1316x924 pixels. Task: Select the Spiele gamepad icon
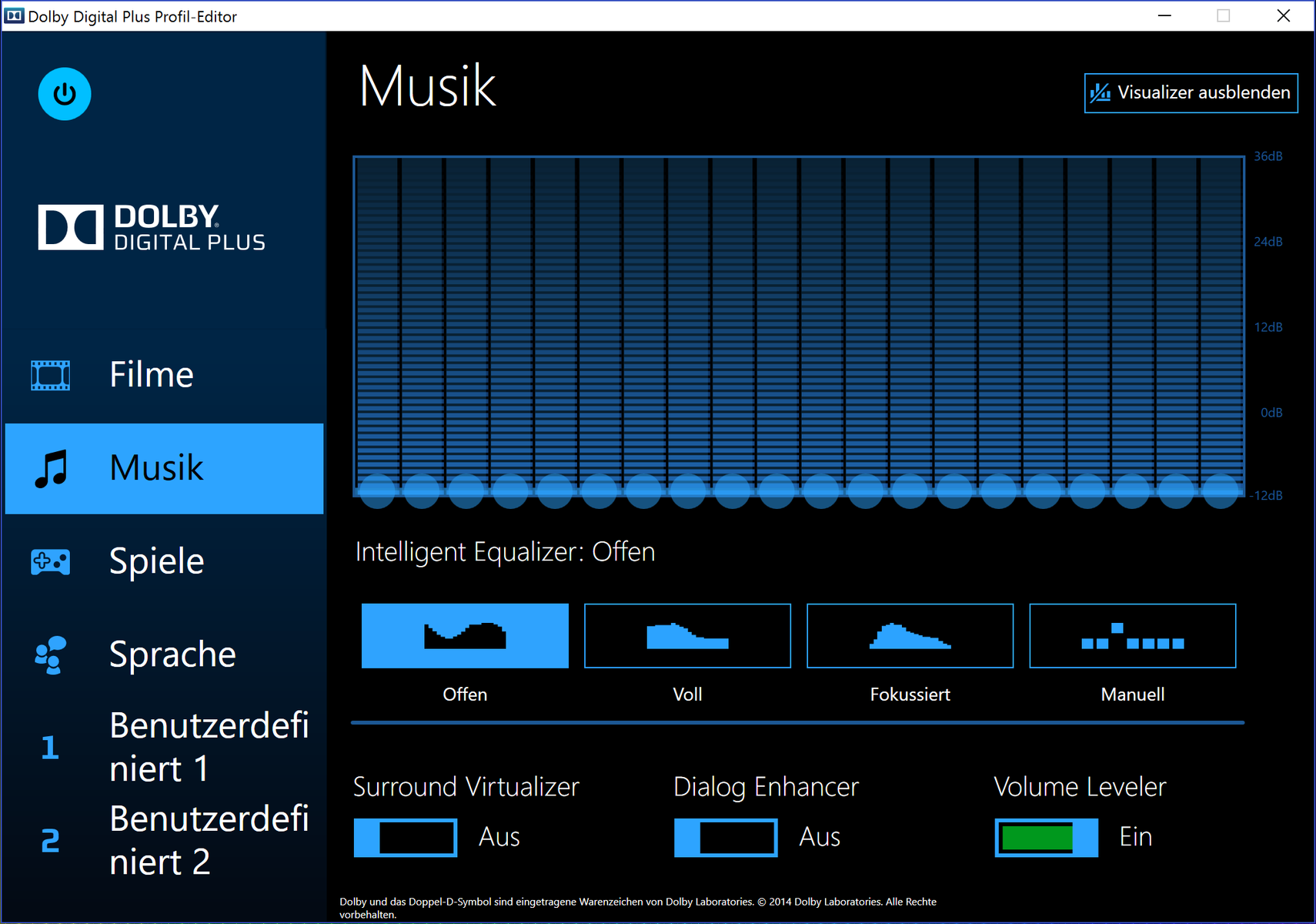(x=51, y=561)
